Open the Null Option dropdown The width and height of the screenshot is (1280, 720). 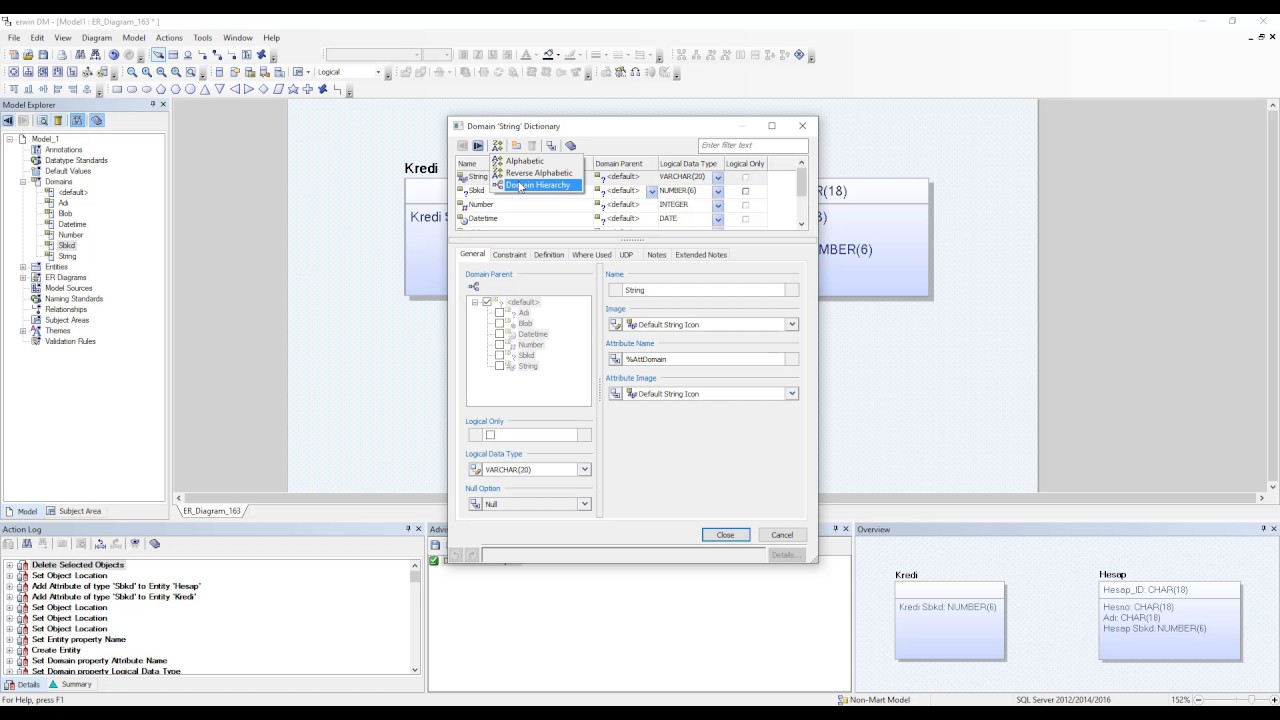pyautogui.click(x=584, y=504)
